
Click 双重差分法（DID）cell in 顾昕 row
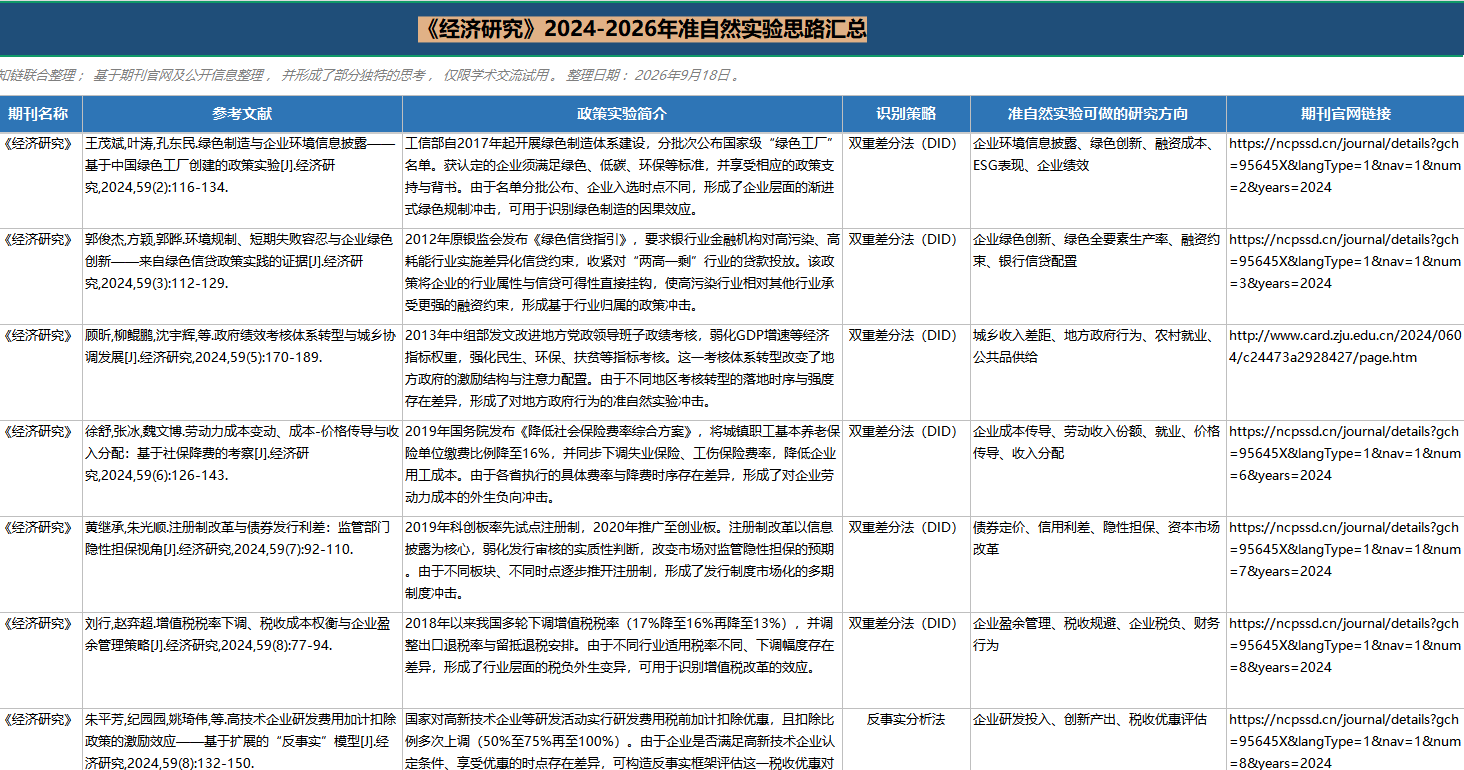coord(906,372)
